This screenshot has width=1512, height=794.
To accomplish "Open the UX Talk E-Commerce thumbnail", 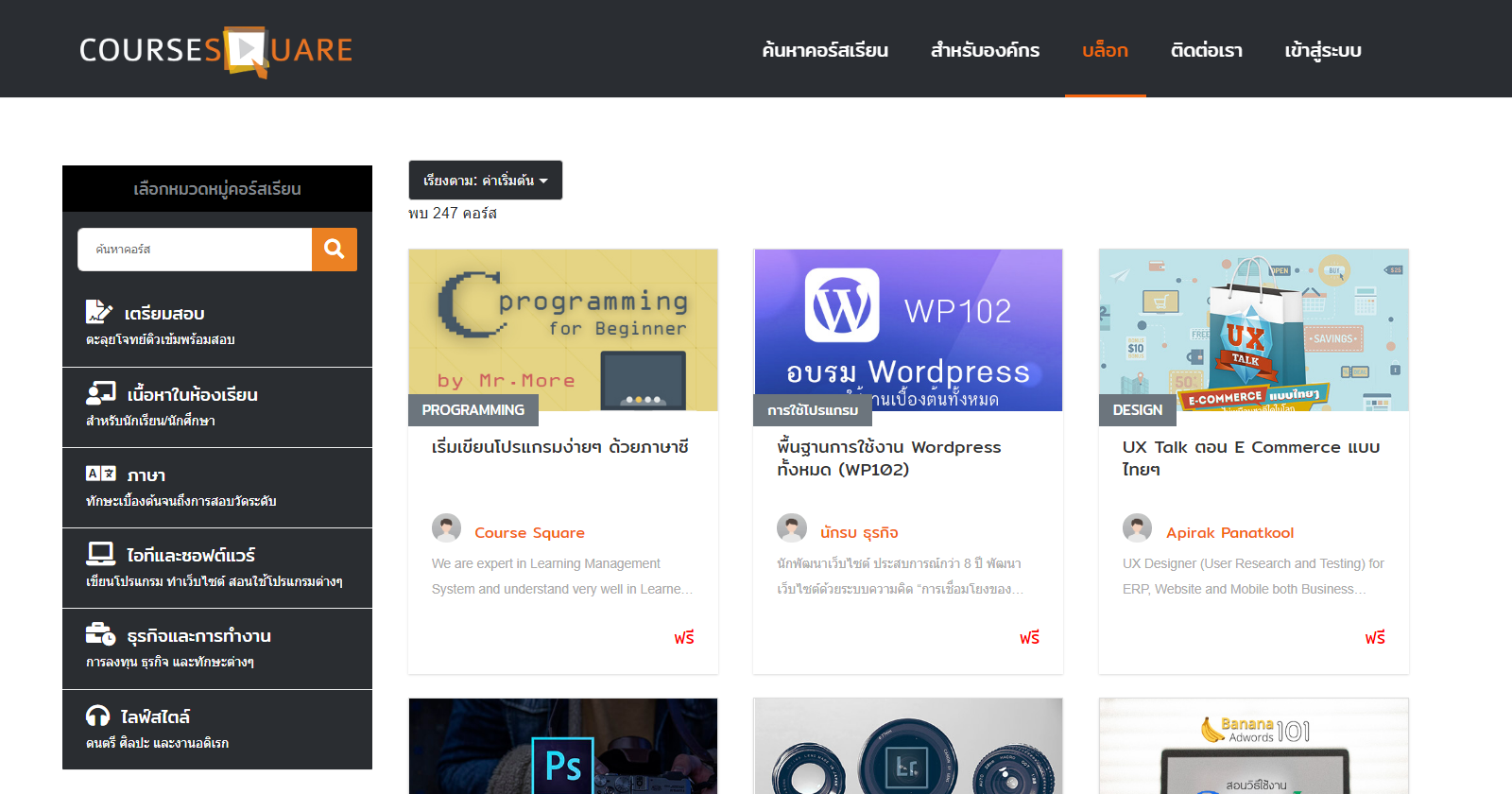I will (x=1254, y=330).
